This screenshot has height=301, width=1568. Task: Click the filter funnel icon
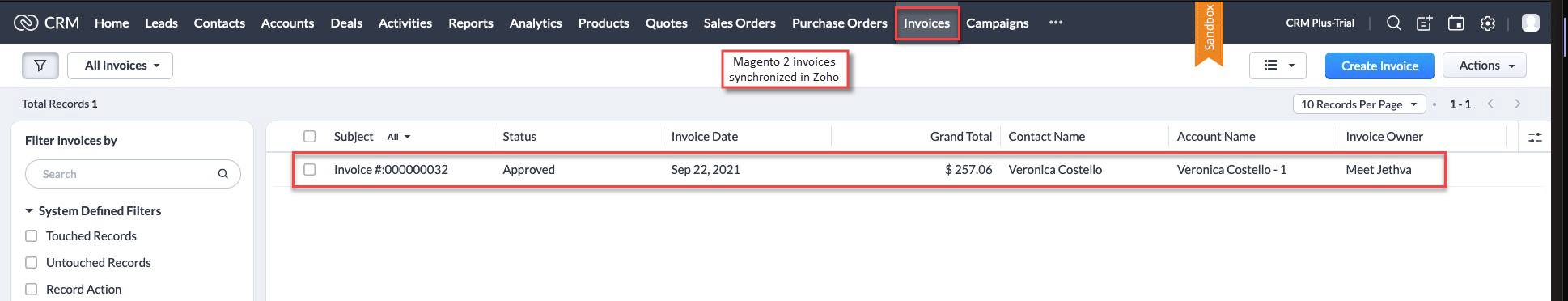click(40, 66)
